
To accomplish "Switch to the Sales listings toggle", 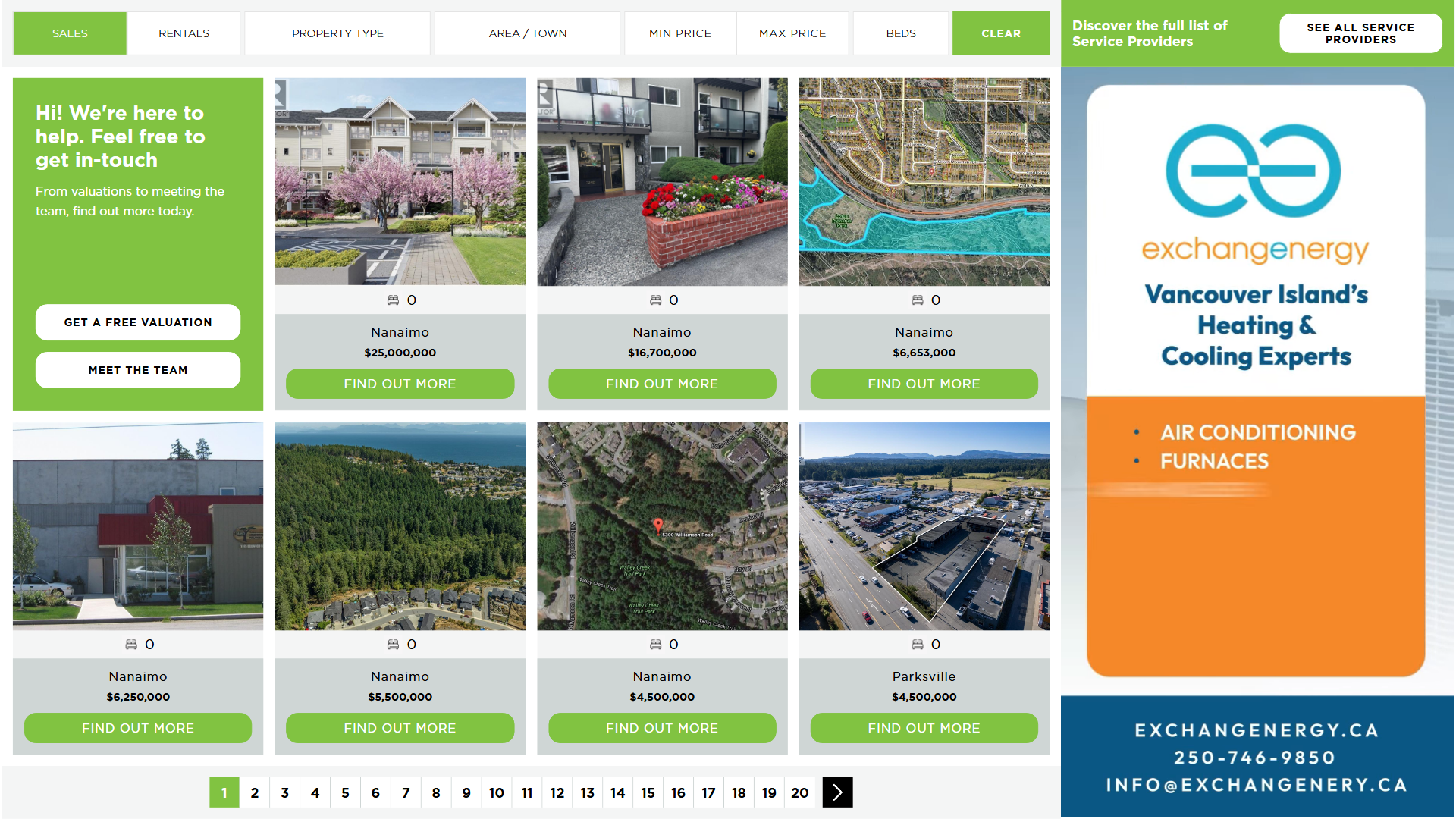I will [70, 33].
